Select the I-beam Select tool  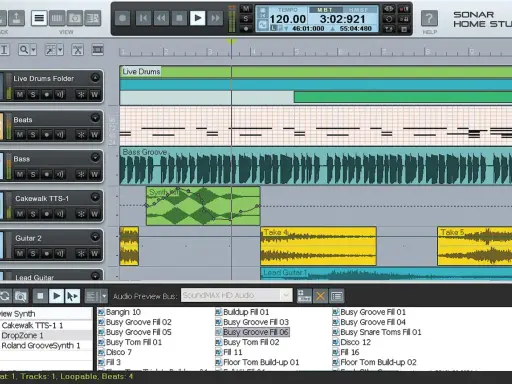[x=4, y=50]
